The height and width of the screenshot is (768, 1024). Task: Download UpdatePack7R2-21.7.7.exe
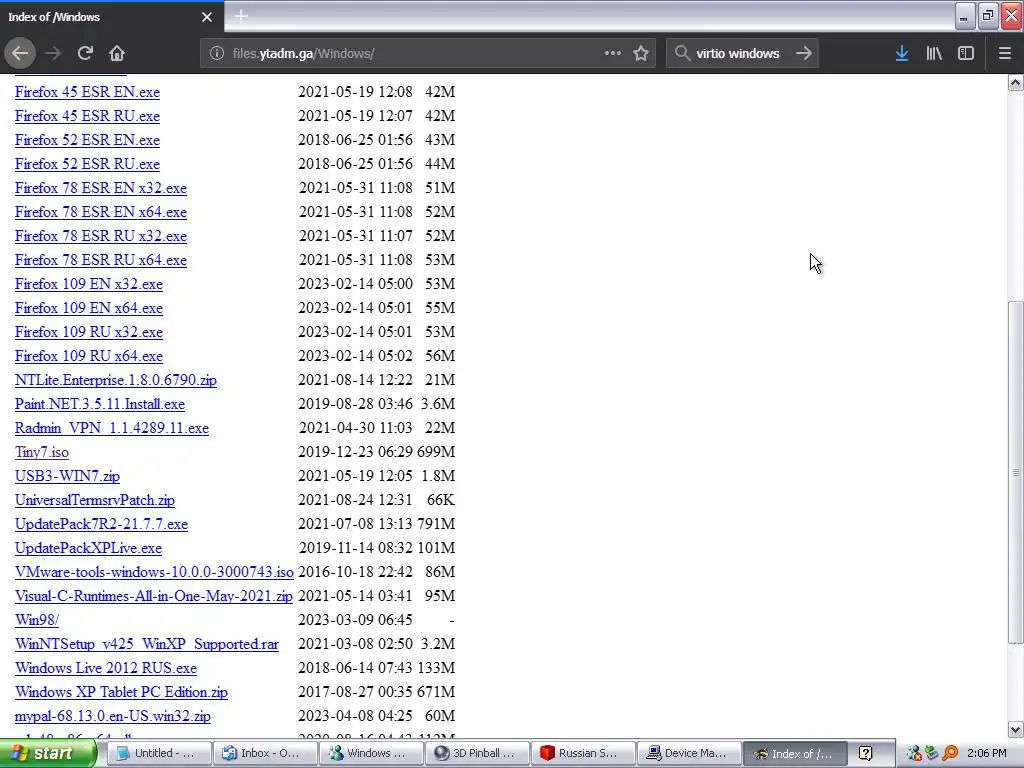[x=101, y=524]
